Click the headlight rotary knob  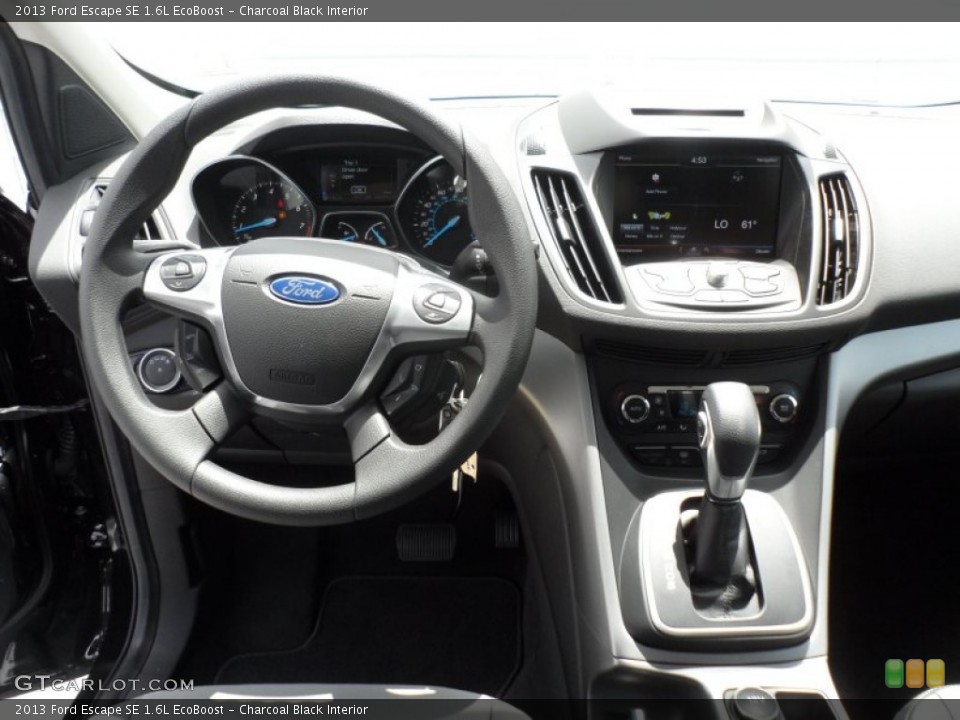[x=158, y=370]
